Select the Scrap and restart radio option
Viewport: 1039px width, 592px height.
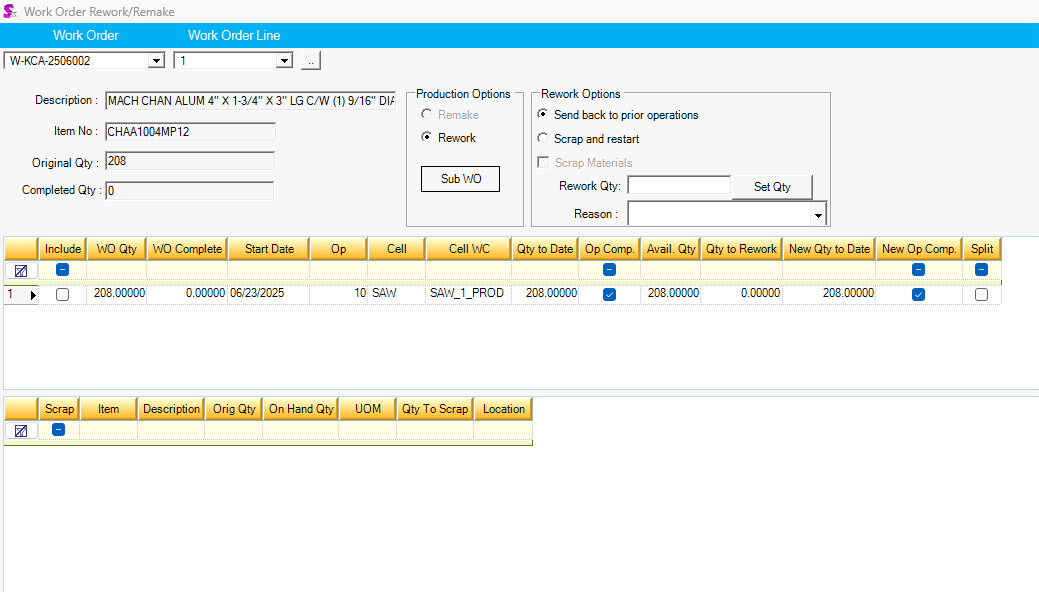(x=543, y=139)
